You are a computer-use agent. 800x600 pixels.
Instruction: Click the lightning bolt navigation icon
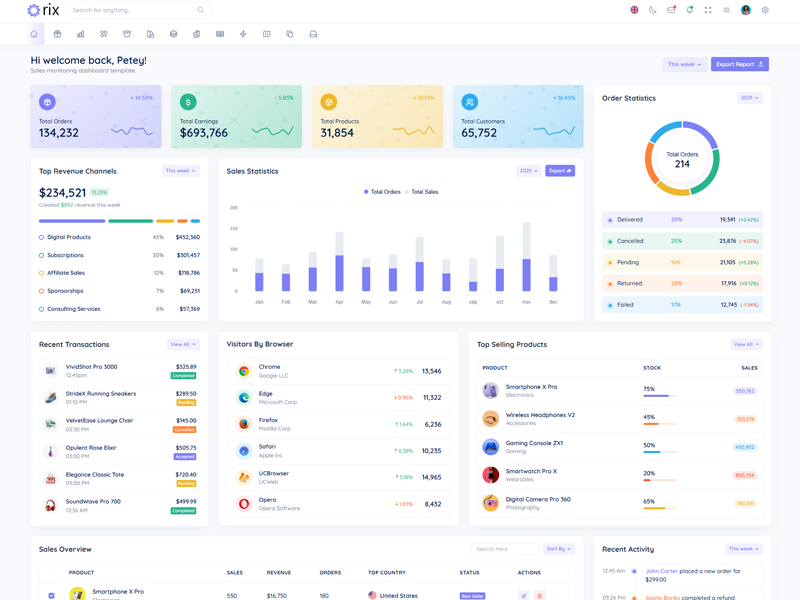243,34
